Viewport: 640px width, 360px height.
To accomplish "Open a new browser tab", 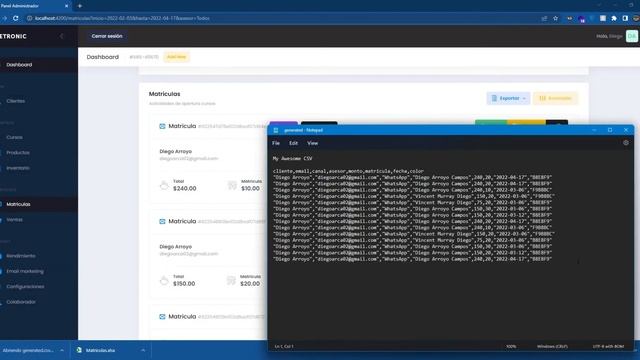I will [80, 6].
